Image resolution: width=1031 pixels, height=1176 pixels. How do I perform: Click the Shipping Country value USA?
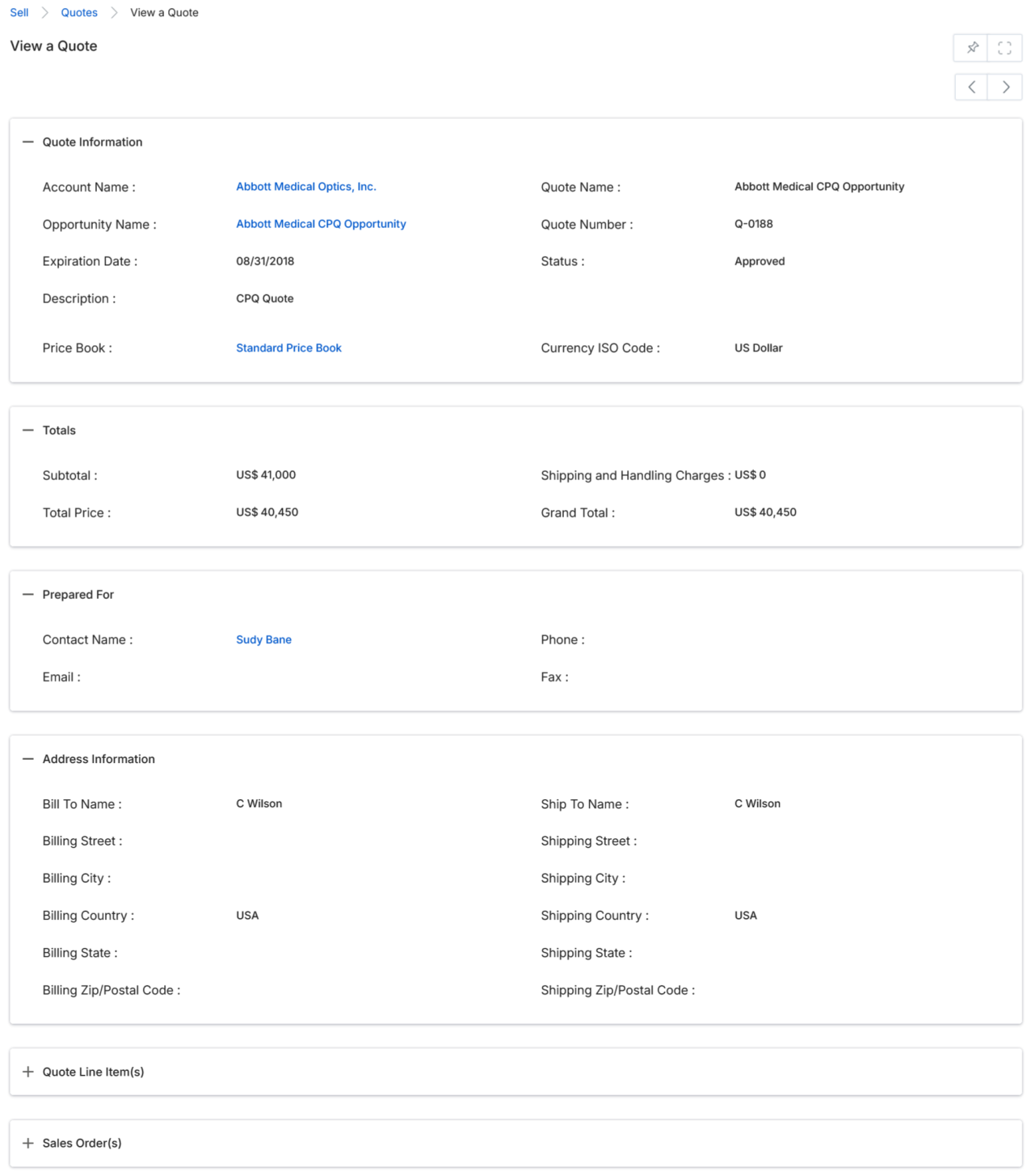click(x=746, y=916)
